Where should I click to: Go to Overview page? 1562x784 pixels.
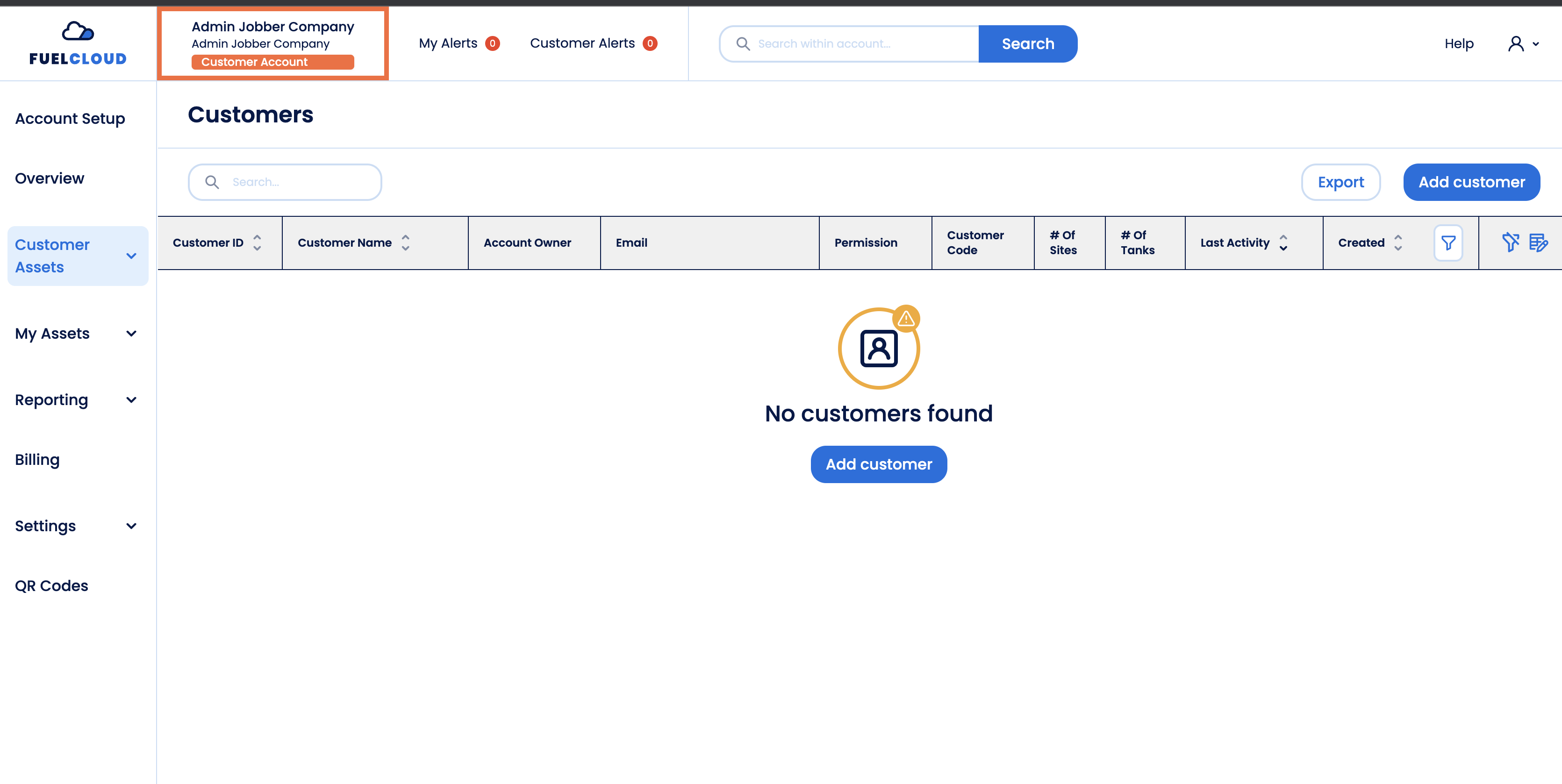point(50,178)
